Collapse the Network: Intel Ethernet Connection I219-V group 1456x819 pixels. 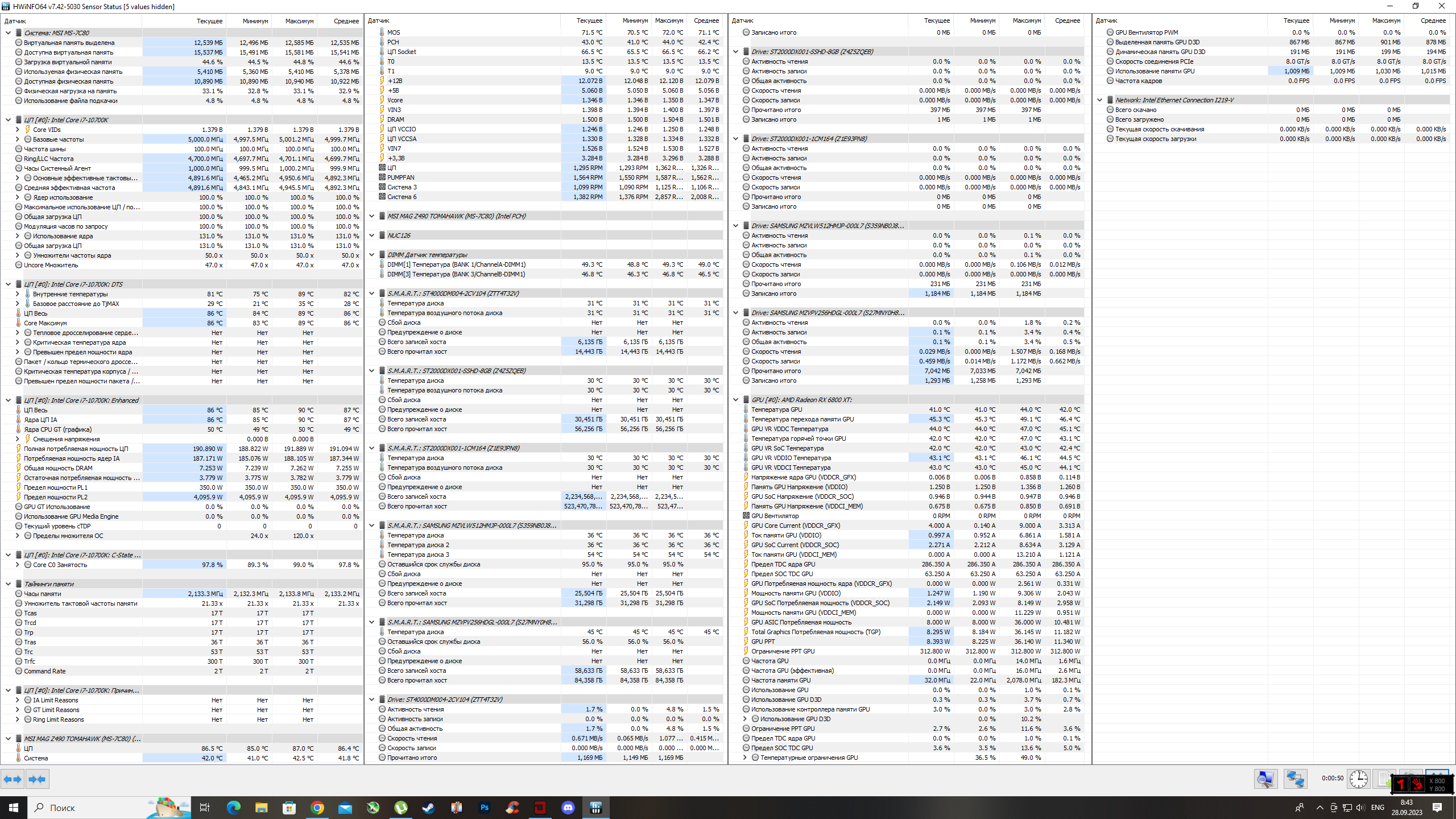(1100, 100)
